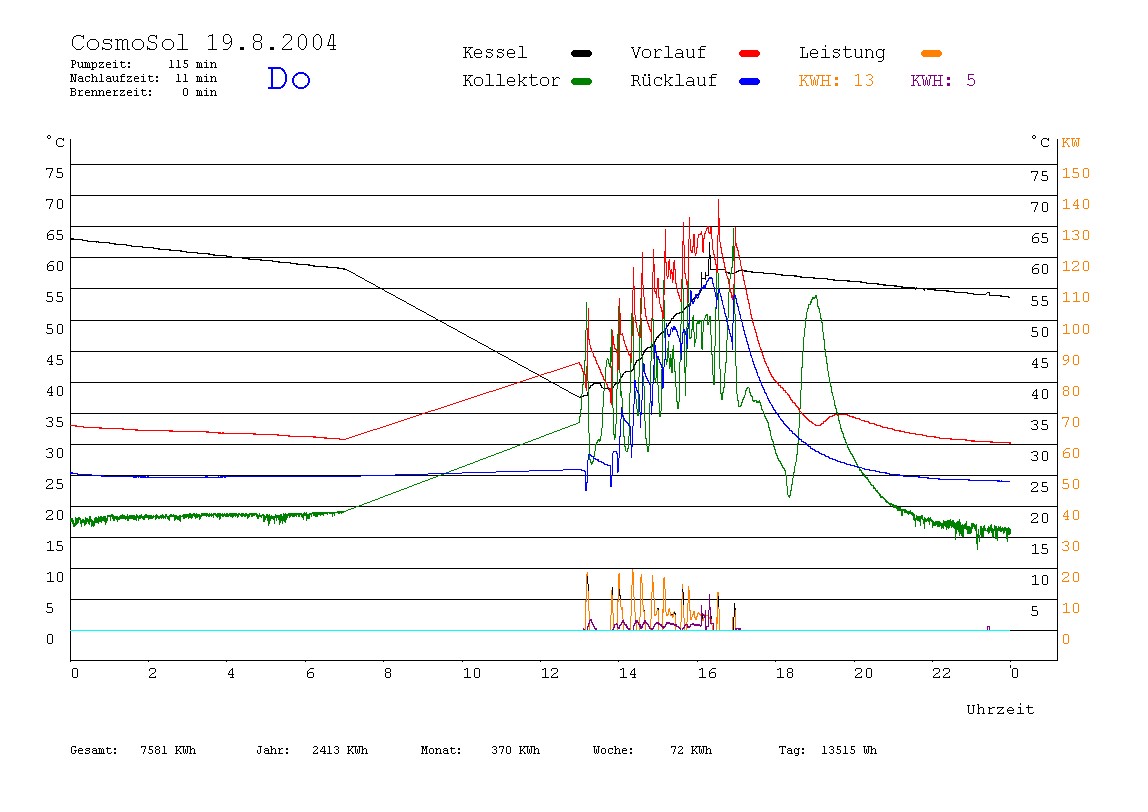Click the Gesamt: 7581 KWh total
The image size is (1148, 812).
(x=133, y=750)
